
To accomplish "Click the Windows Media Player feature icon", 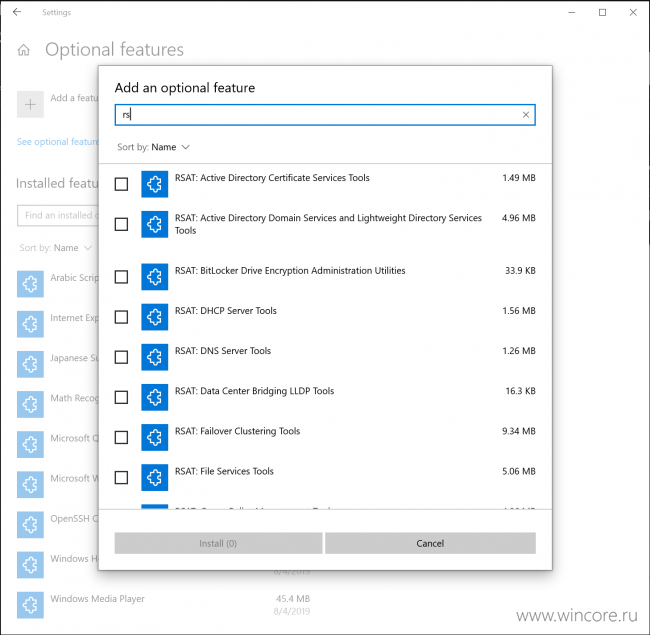I will pos(30,605).
